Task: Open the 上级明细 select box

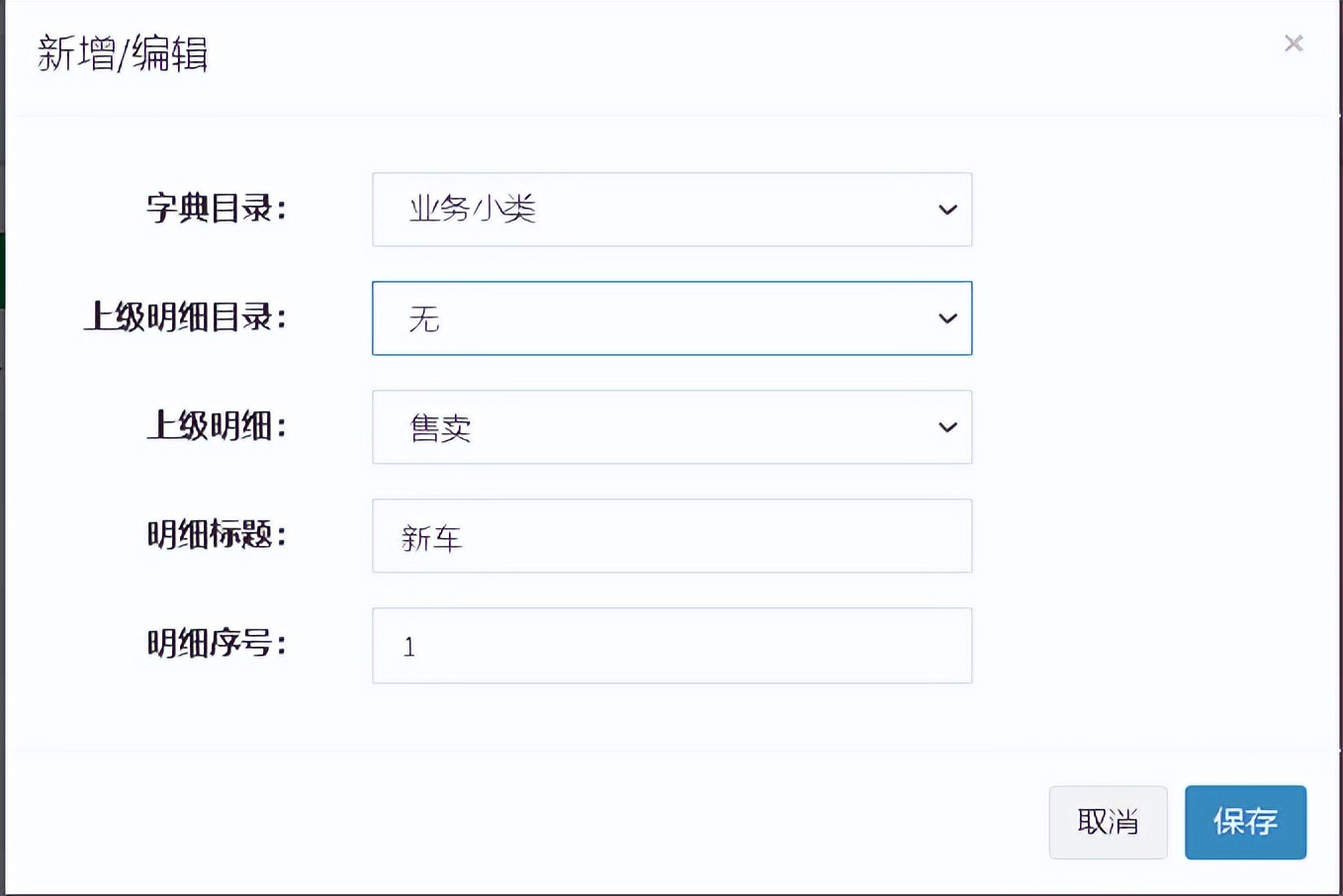Action: (x=671, y=427)
